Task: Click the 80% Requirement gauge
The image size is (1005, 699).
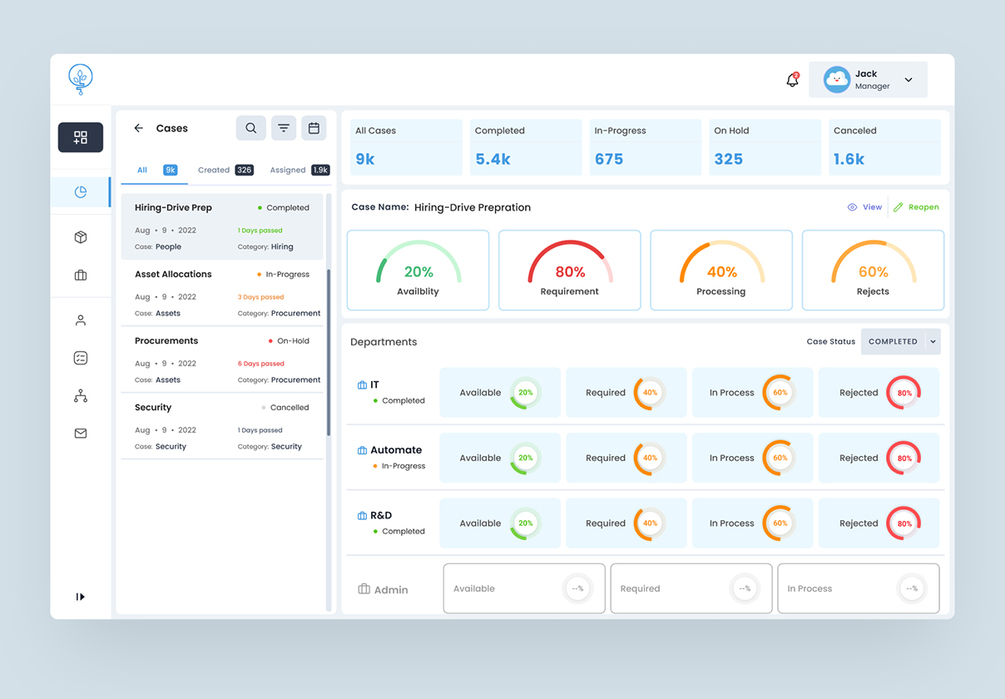Action: (570, 270)
